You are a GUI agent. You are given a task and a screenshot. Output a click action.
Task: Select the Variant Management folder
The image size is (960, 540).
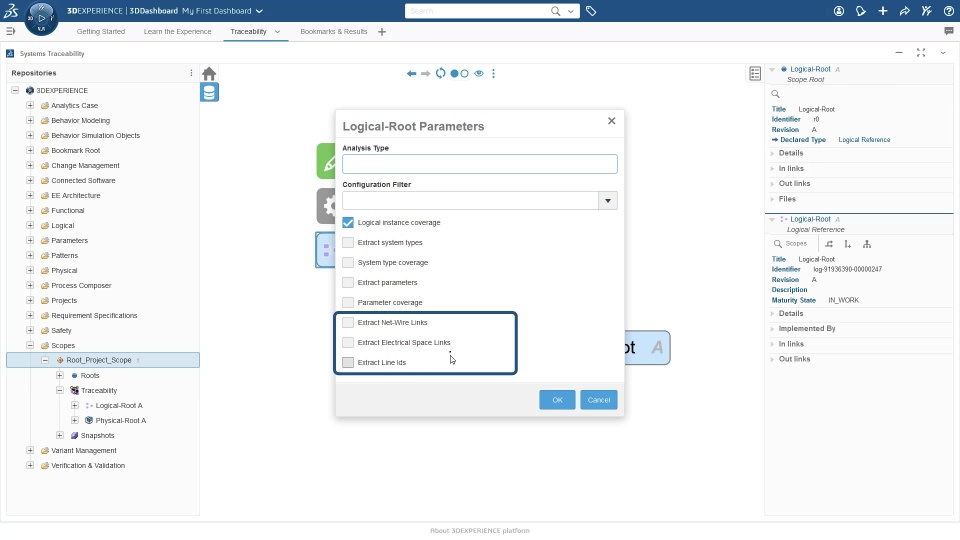coord(83,451)
